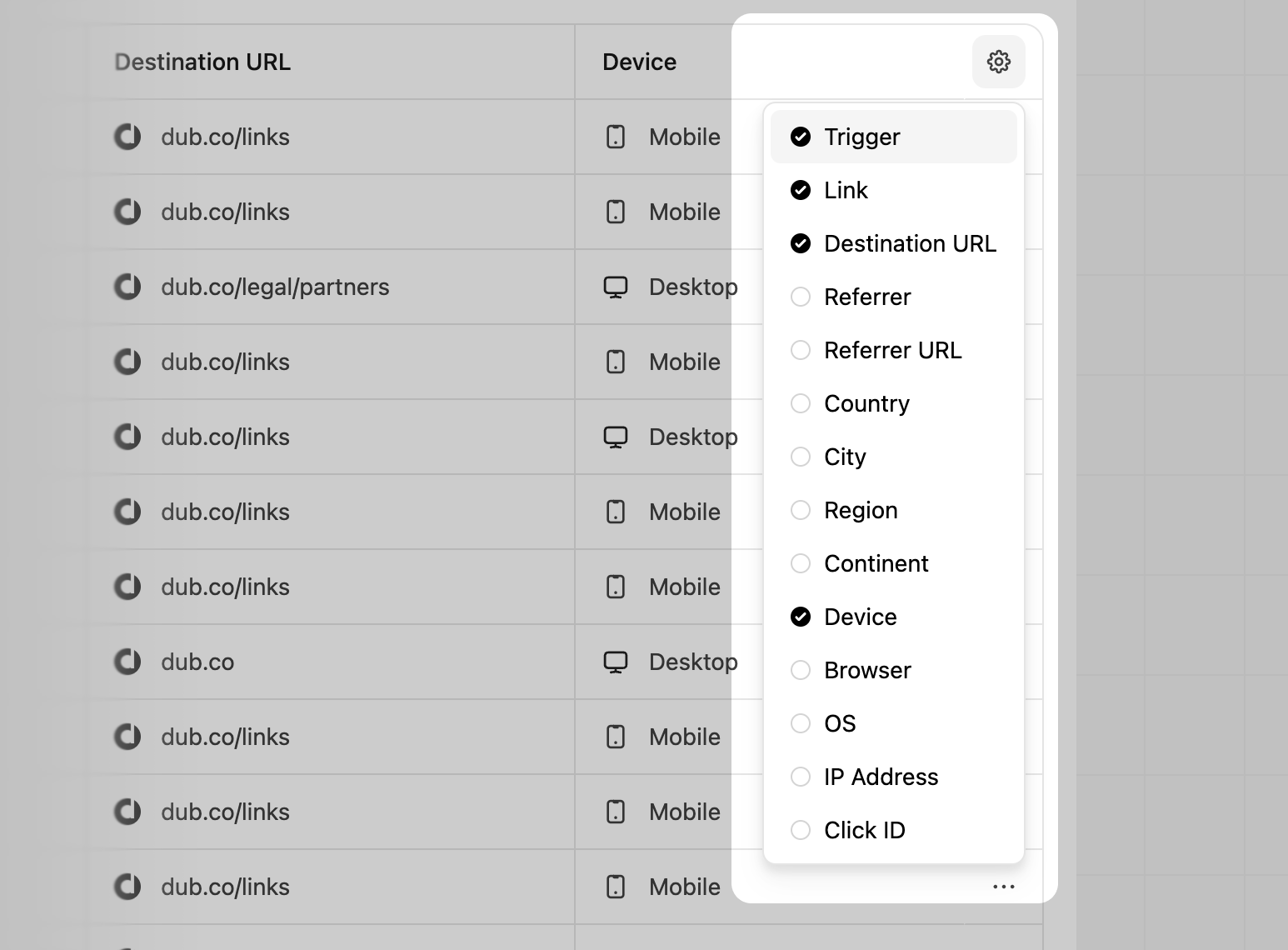Click the logo icon beside dub.co/legal/partners
This screenshot has height=950, width=1288.
[127, 287]
